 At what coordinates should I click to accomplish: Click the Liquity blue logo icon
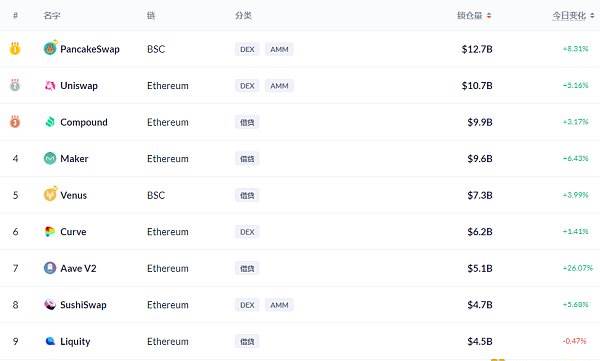(x=50, y=341)
